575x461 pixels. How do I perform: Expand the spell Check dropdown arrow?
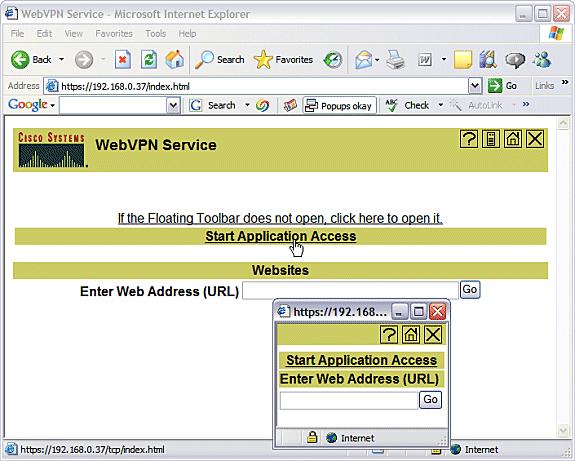440,105
